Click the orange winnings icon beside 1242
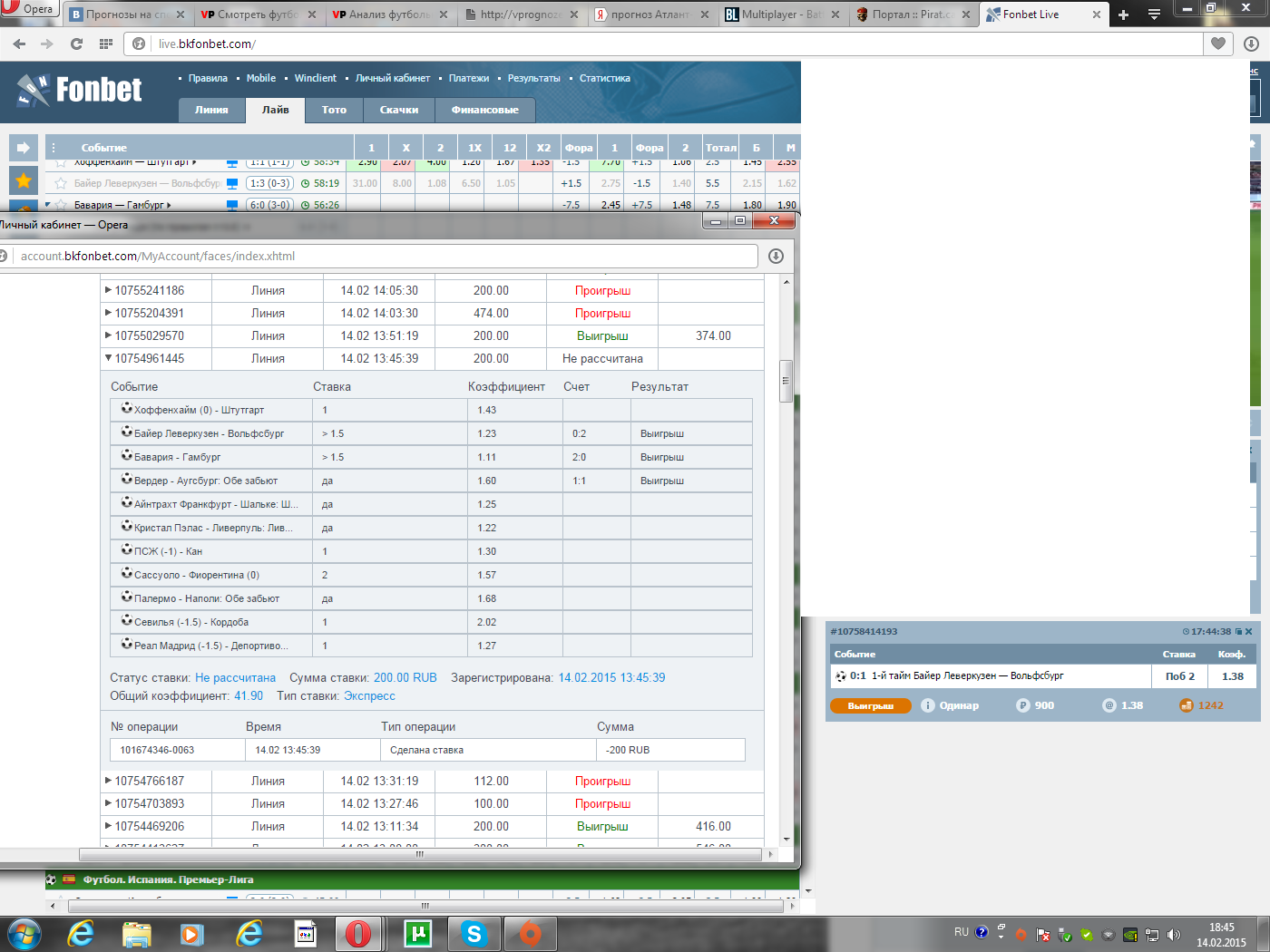 point(1187,705)
